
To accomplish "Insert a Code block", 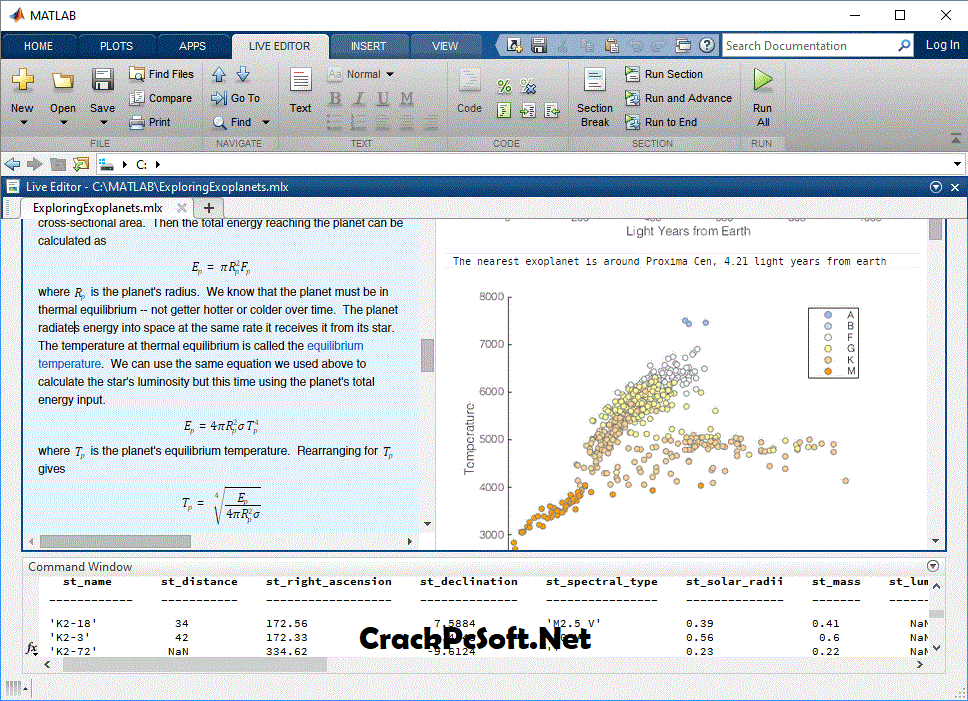I will tap(469, 91).
